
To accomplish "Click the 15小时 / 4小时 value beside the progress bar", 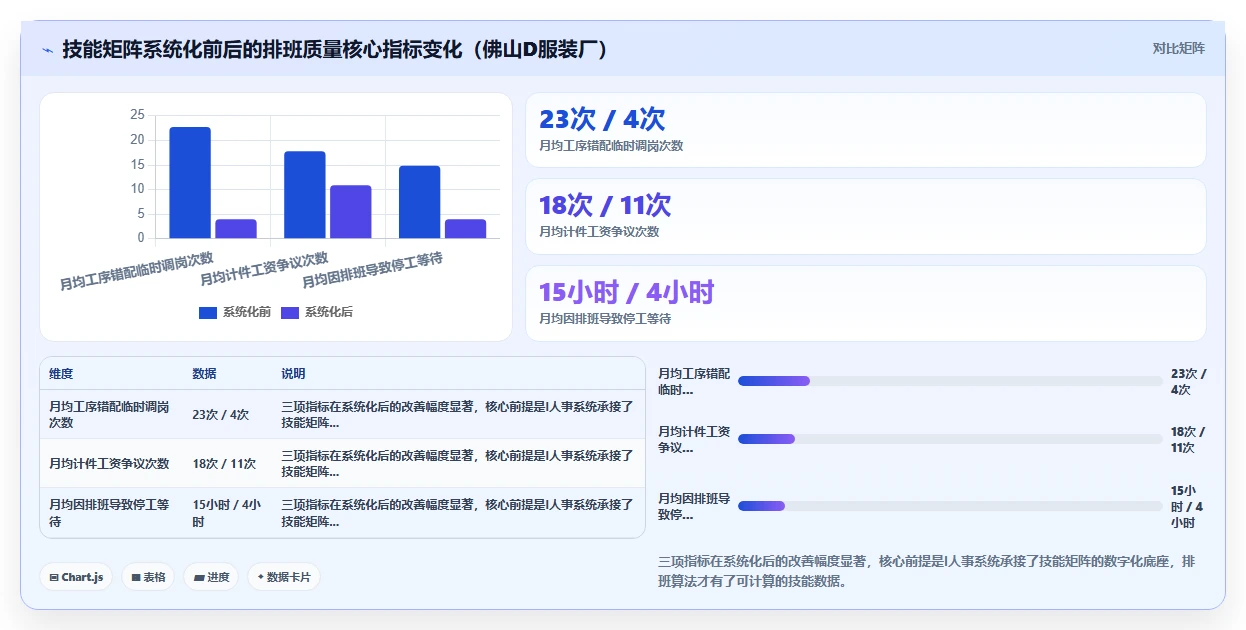I will (1189, 507).
